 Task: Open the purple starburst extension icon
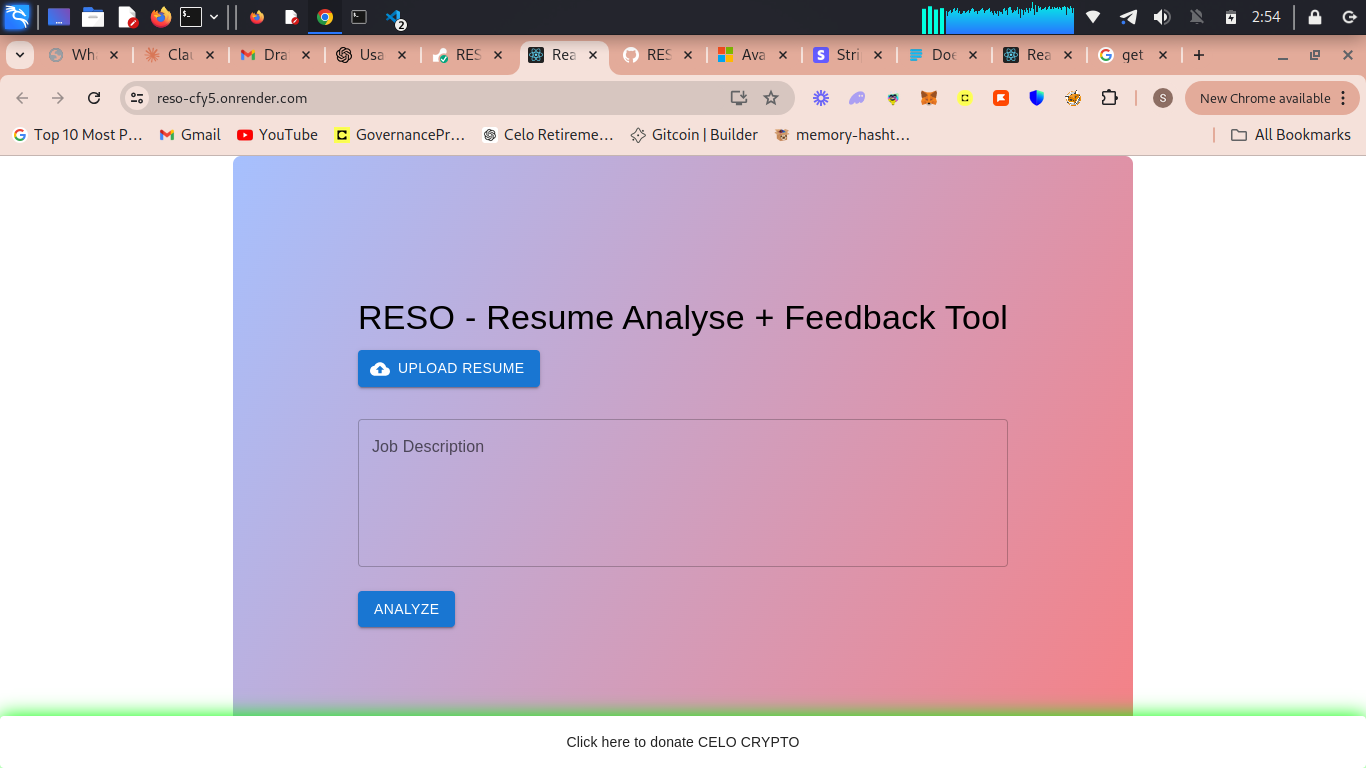click(820, 98)
